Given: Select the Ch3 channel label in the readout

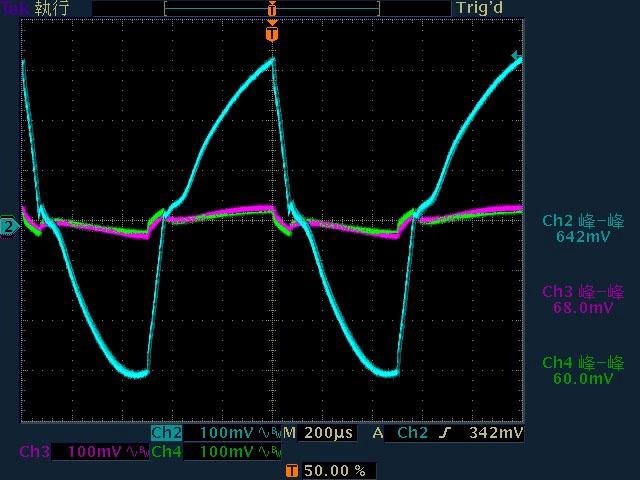Looking at the screenshot, I should pyautogui.click(x=34, y=452).
